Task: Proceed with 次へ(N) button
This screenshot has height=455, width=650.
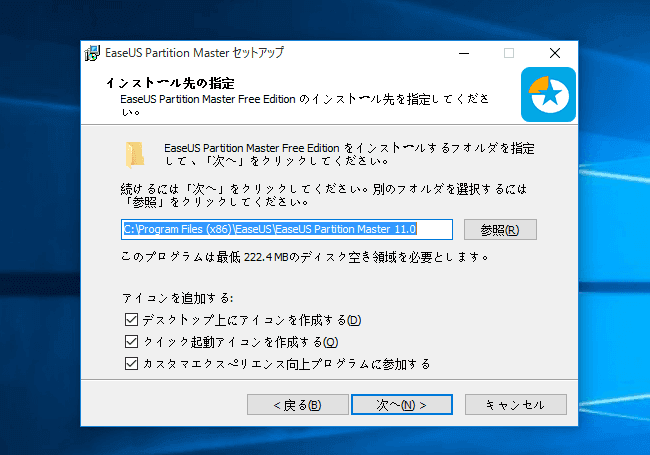Action: tap(401, 404)
